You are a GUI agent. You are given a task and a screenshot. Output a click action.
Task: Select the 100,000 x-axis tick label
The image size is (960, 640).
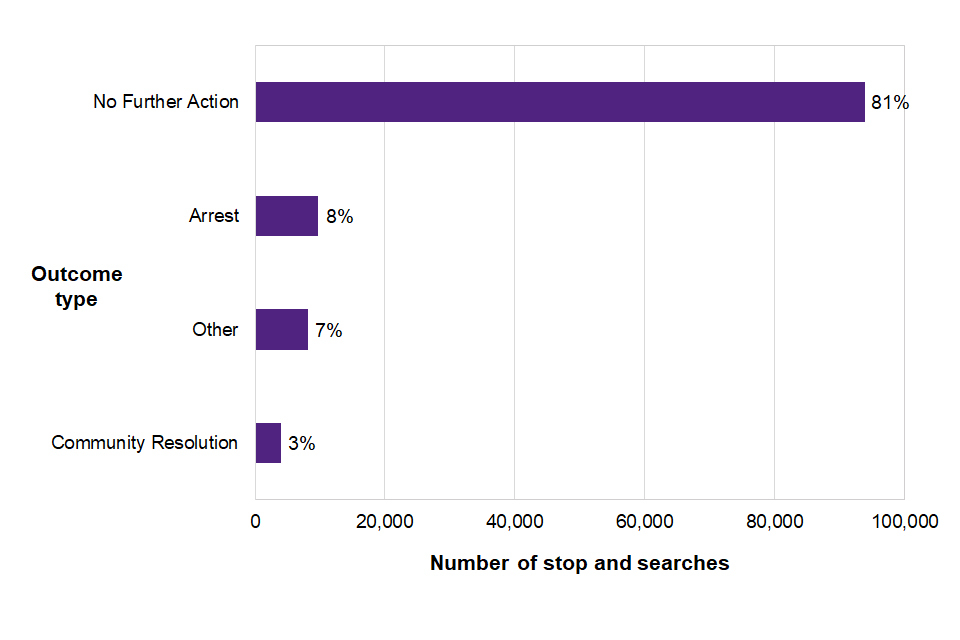[903, 521]
